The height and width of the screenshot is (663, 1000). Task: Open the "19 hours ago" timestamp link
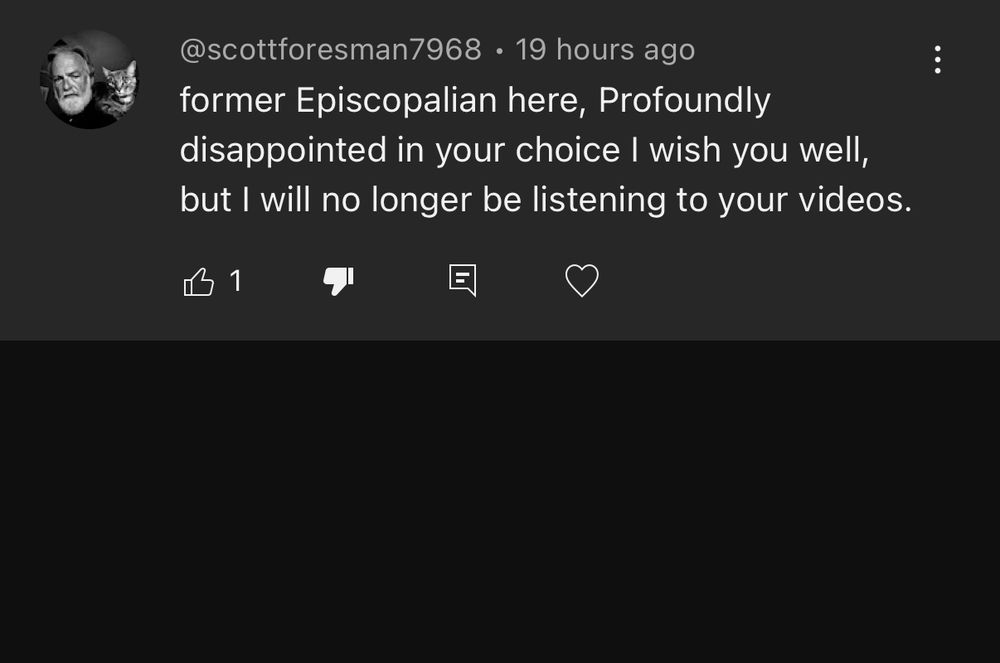pos(604,48)
